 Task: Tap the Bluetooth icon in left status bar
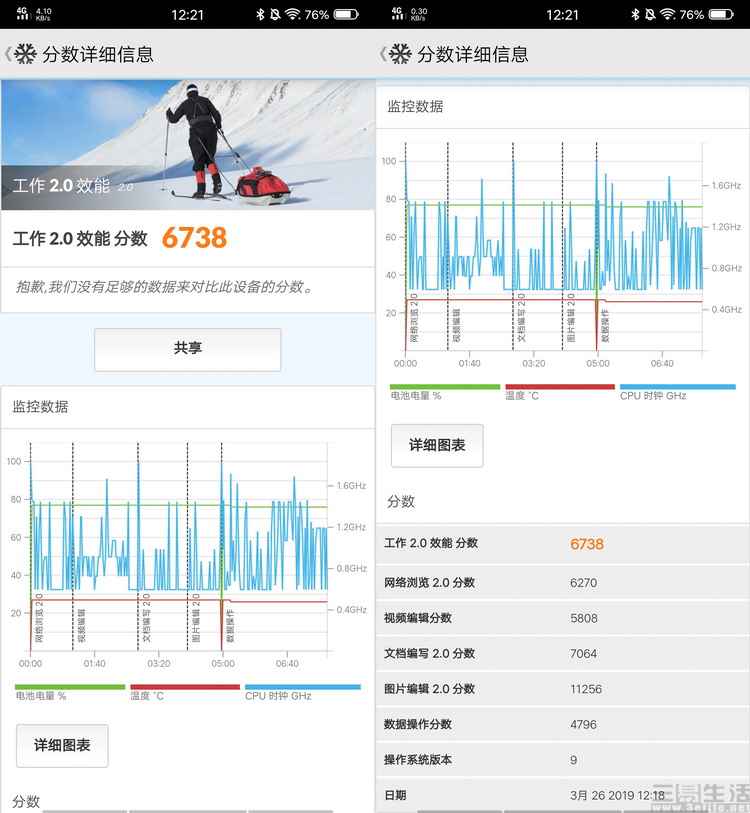tap(260, 15)
